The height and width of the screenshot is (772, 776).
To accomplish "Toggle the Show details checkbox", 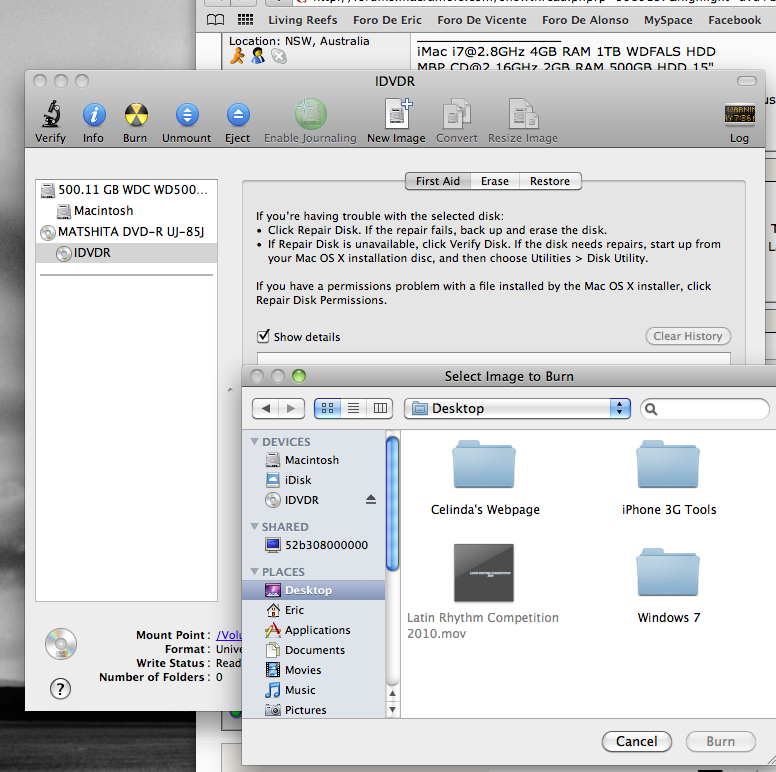I will [263, 337].
